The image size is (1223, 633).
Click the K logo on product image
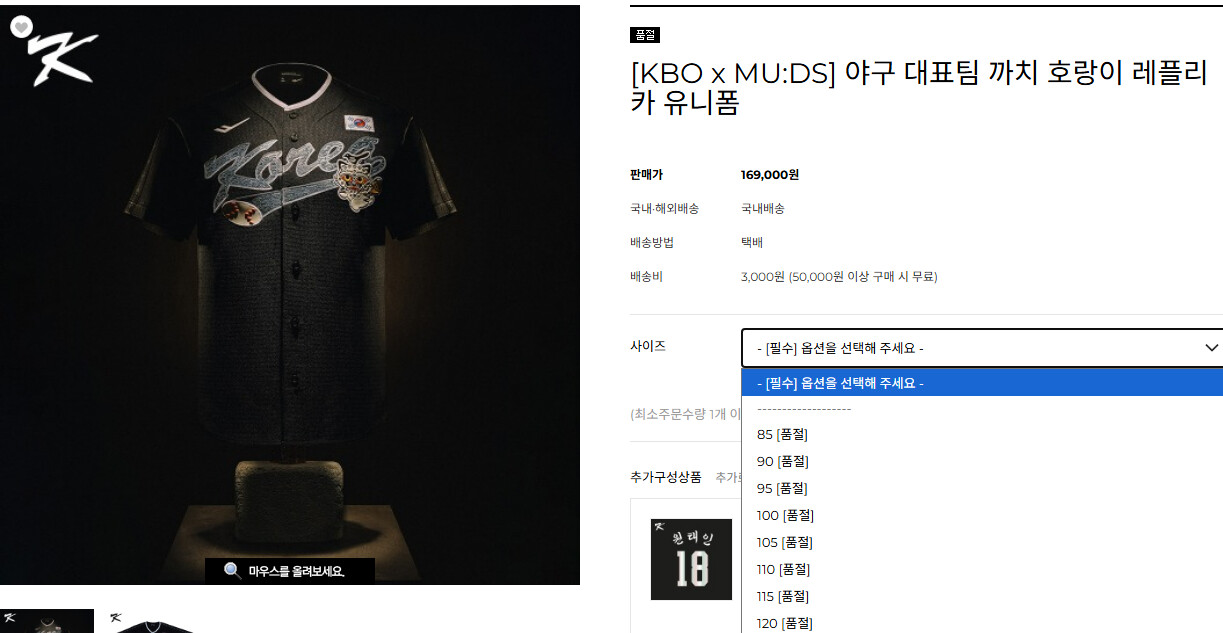[64, 58]
